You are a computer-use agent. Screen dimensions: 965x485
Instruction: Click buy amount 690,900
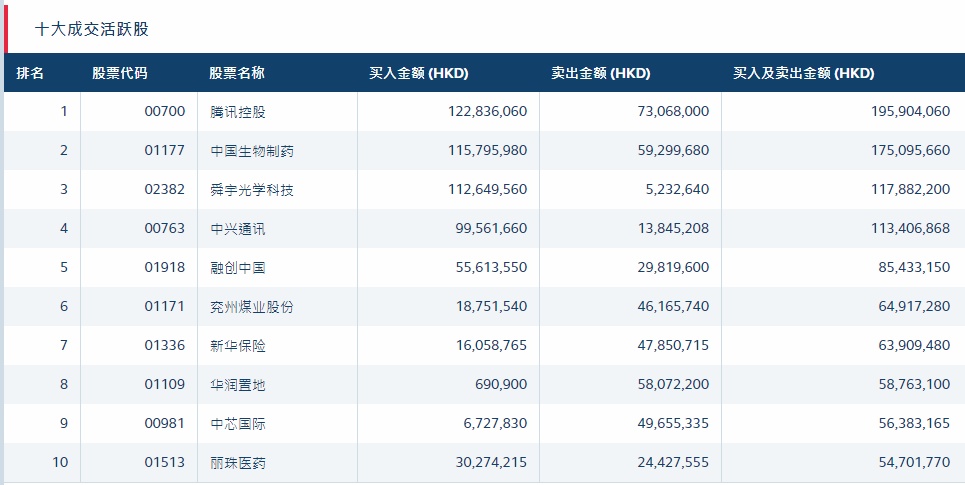(x=501, y=384)
